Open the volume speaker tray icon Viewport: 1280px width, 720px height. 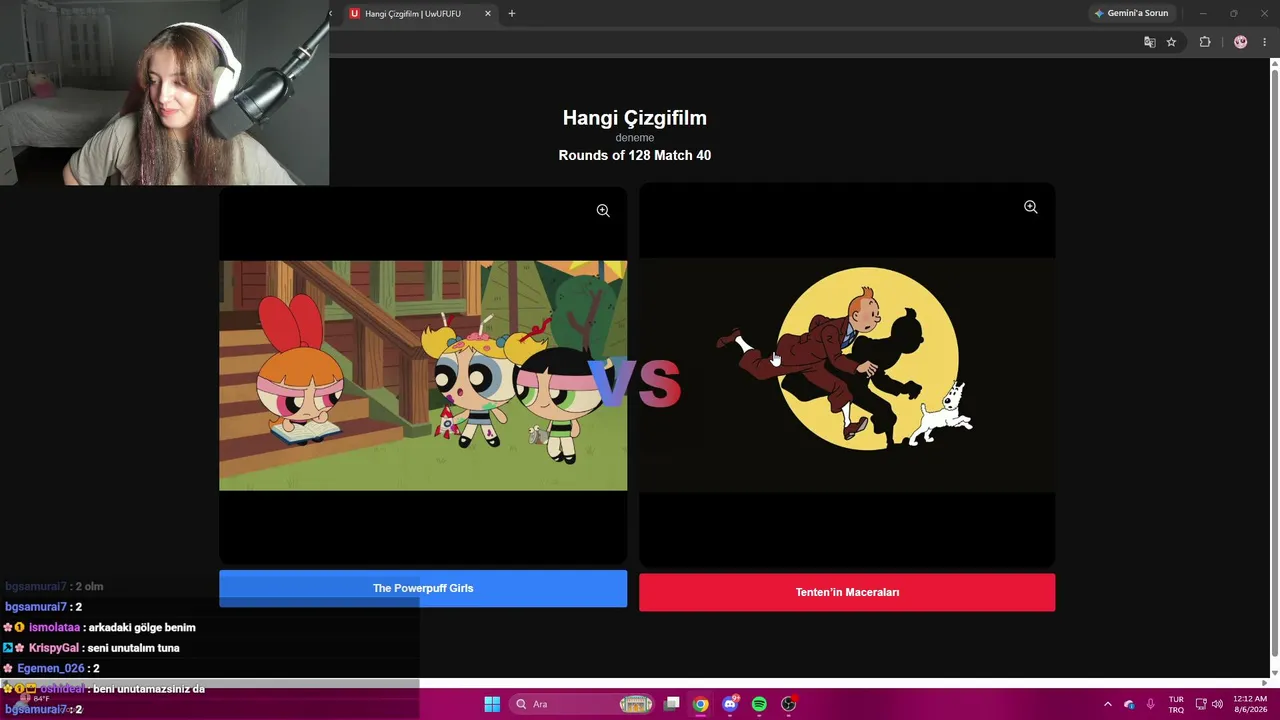pos(1217,704)
